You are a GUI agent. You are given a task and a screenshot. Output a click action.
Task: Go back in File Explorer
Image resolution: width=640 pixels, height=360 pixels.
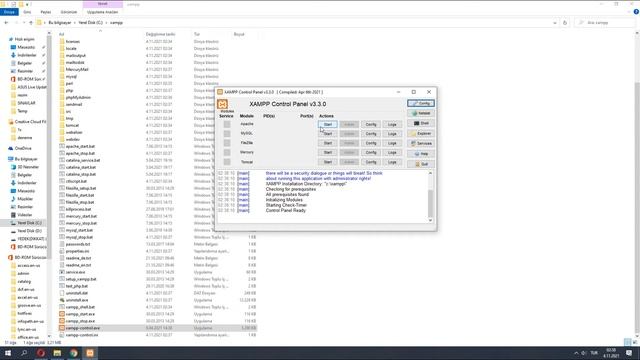(x=6, y=23)
